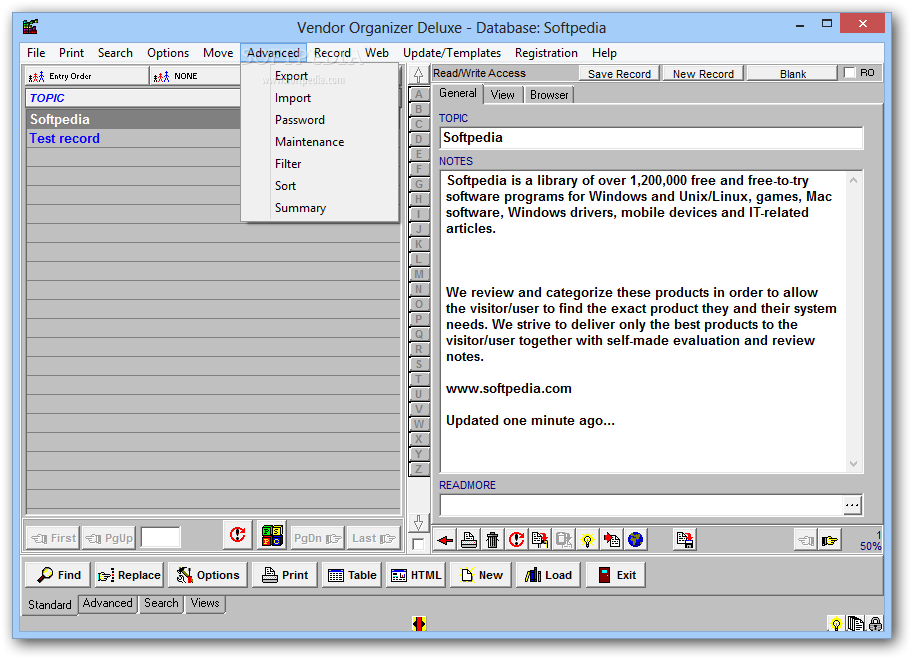Switch to the Advanced bottom toolbar tab

[108, 603]
